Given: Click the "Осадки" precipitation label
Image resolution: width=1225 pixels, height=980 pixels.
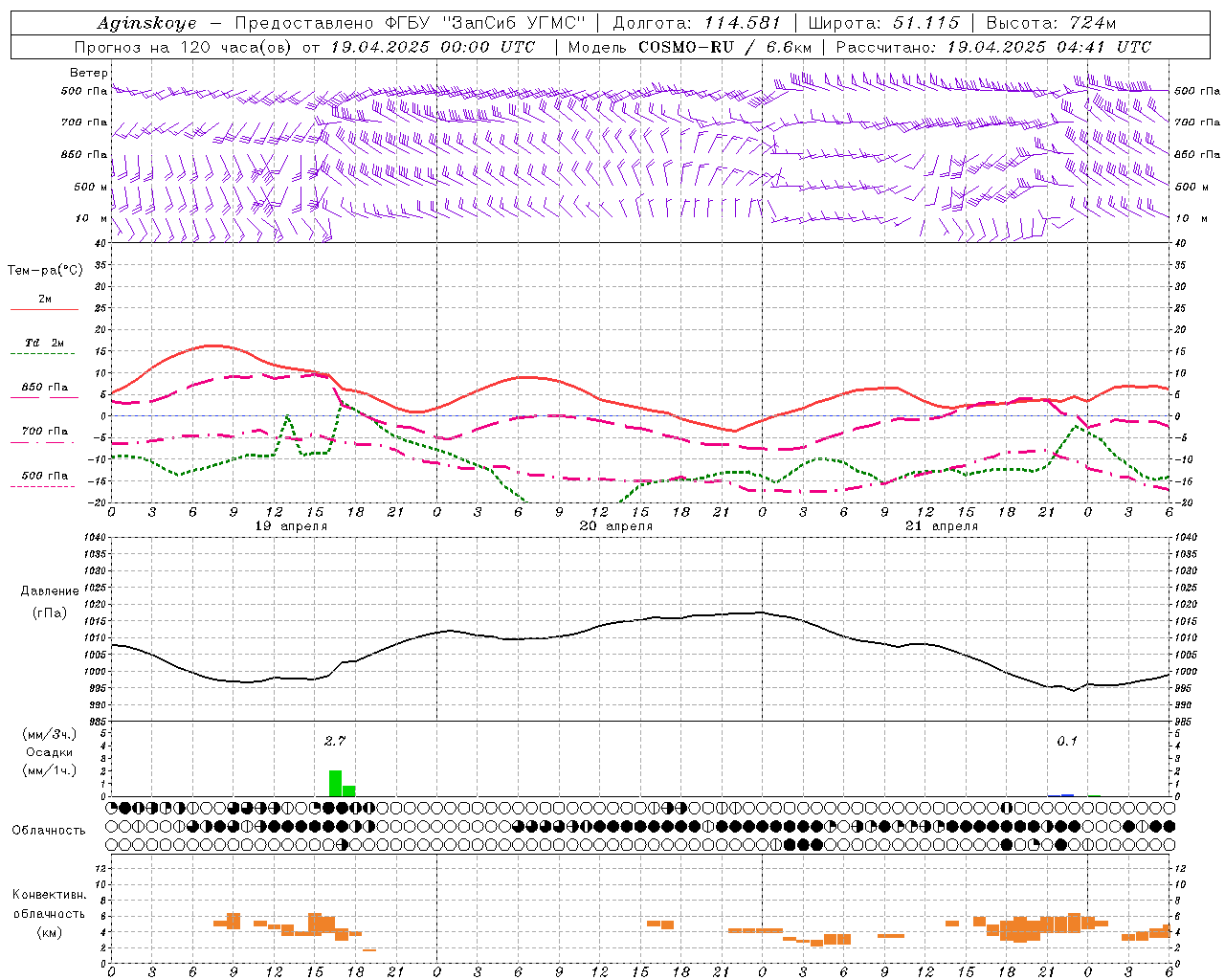Looking at the screenshot, I should pyautogui.click(x=50, y=752).
